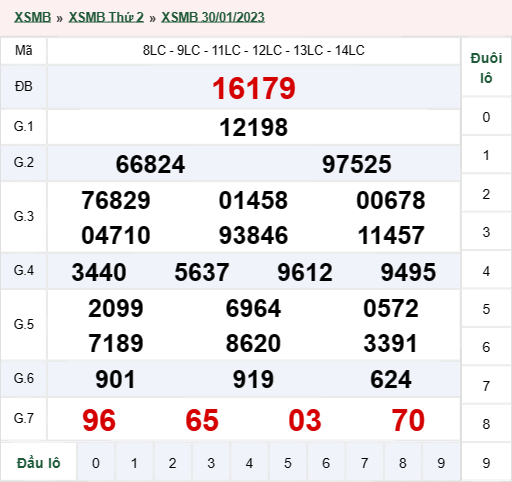Select digit 2 in Đầu lô row
Viewport: 512px width, 482px height.
pyautogui.click(x=172, y=463)
